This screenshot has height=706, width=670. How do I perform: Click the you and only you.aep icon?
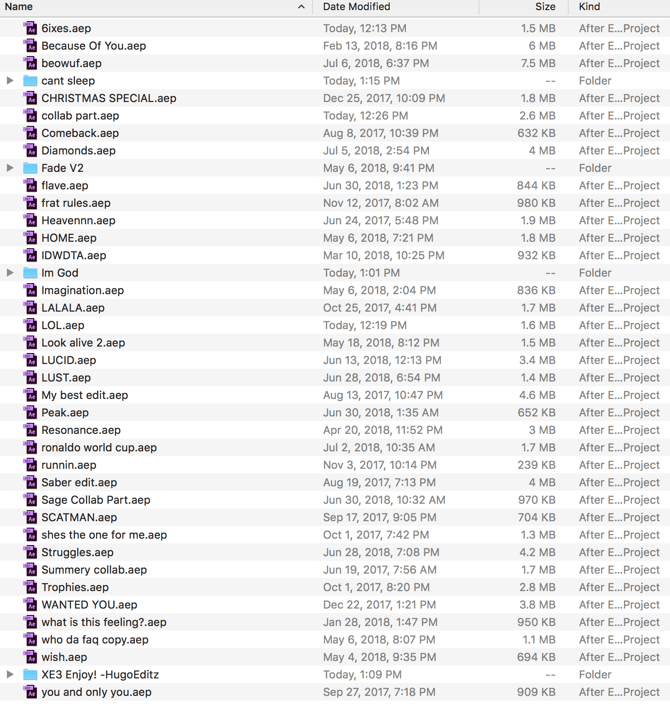click(x=30, y=692)
